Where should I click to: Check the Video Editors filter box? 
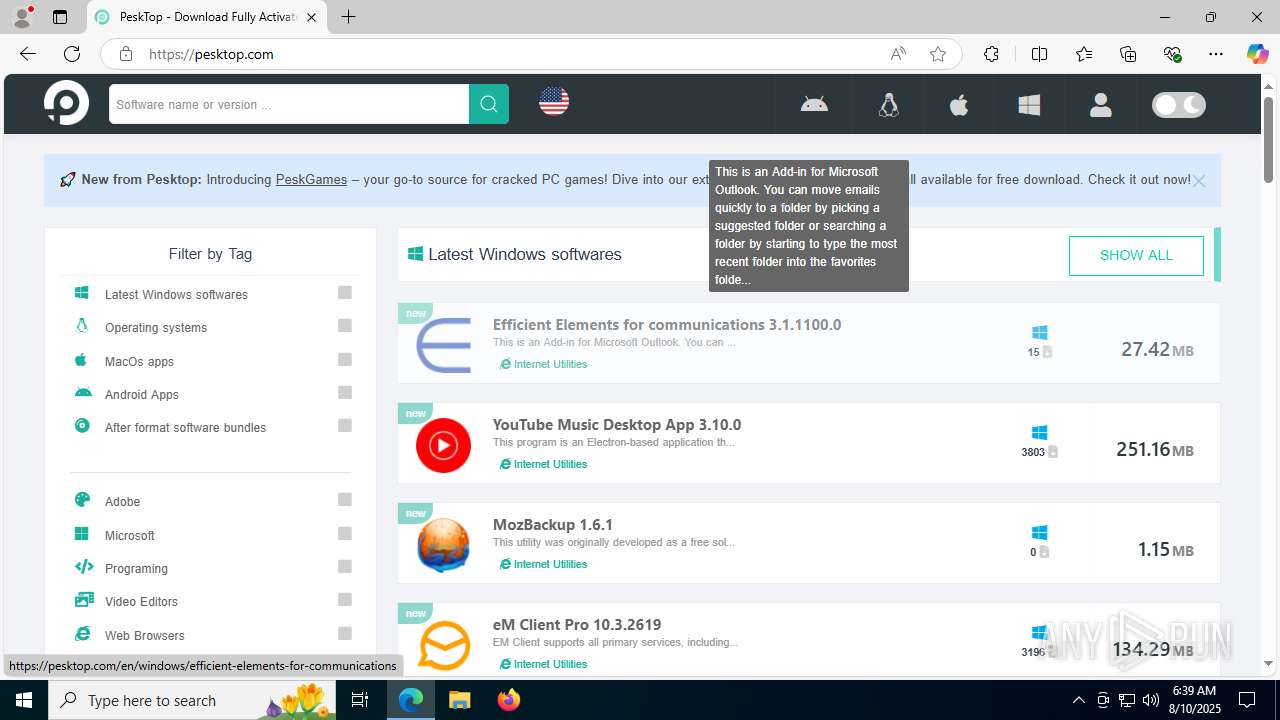pyautogui.click(x=345, y=599)
